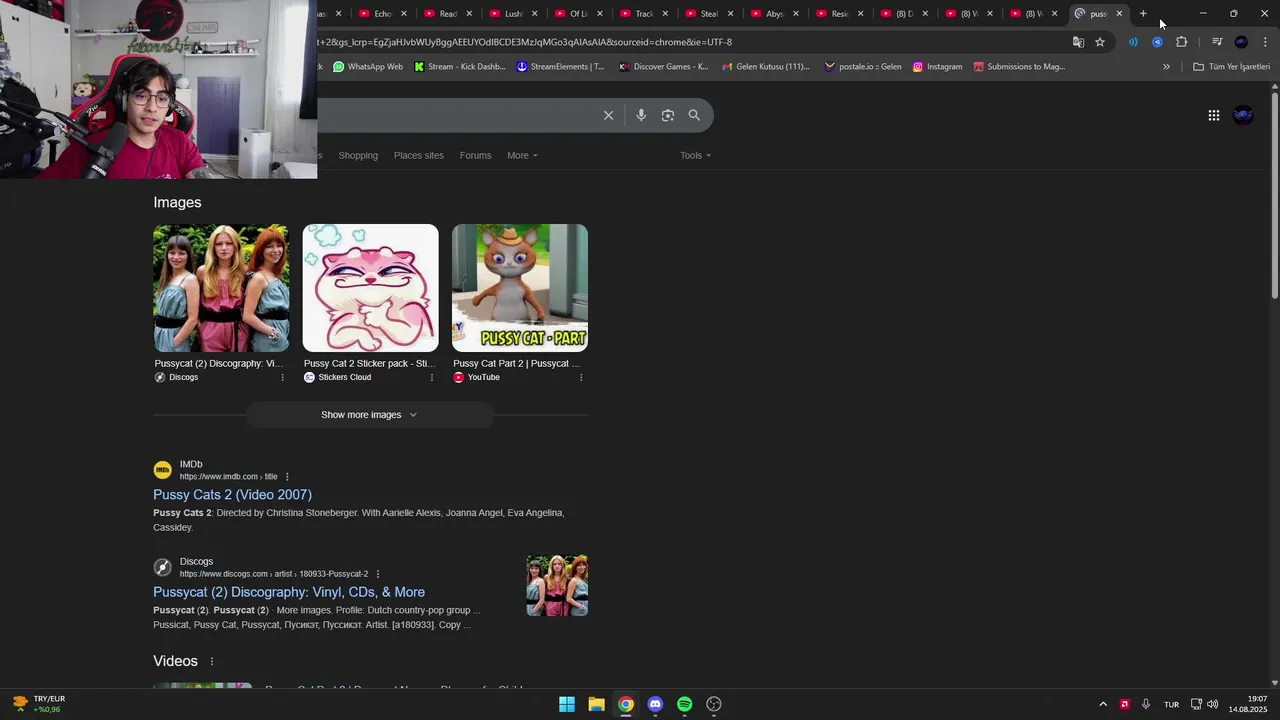The height and width of the screenshot is (720, 1280).
Task: Open WhatsApp Web bookmark
Action: pos(368,67)
